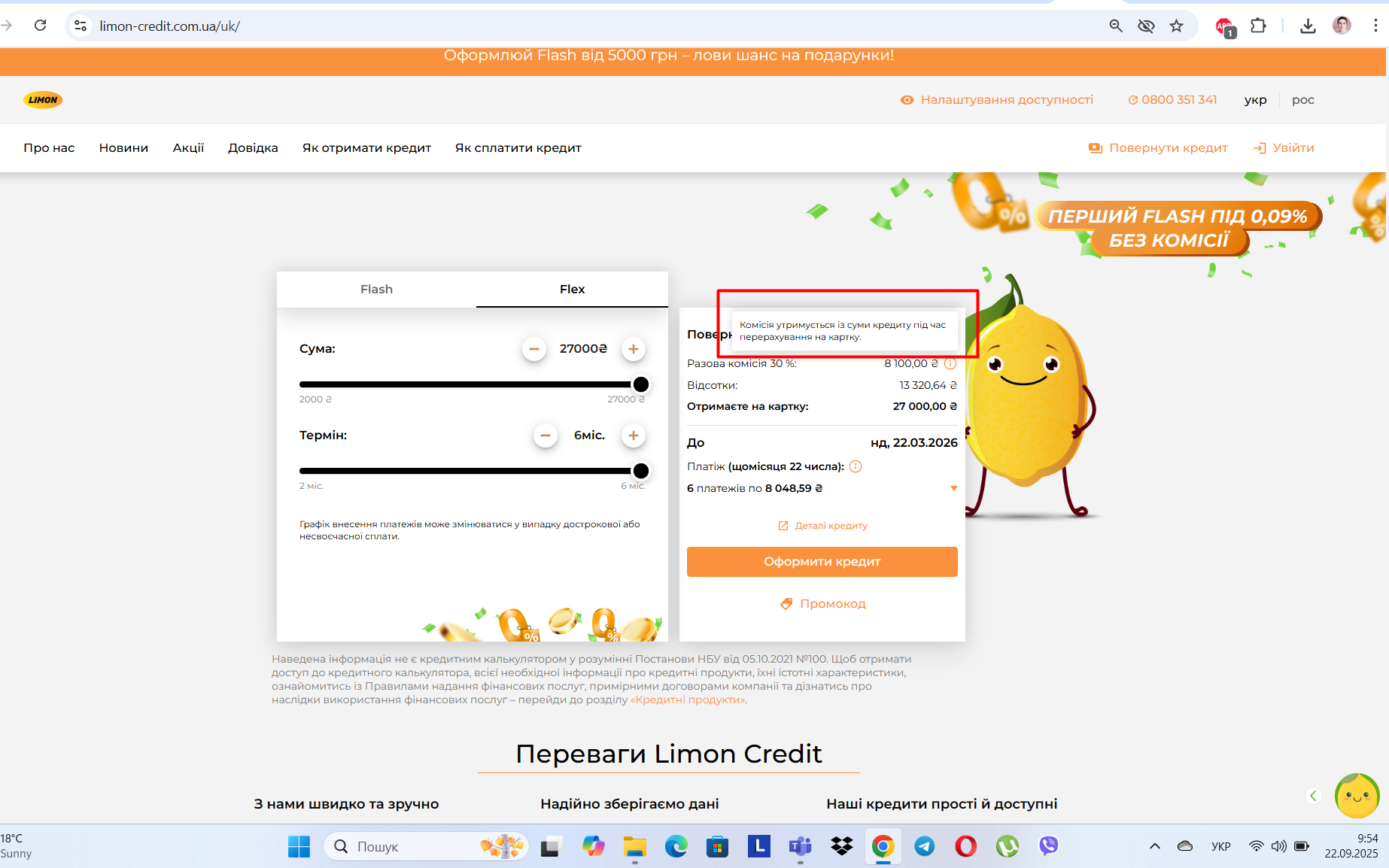
Task: Open Новини menu item
Action: [x=123, y=148]
